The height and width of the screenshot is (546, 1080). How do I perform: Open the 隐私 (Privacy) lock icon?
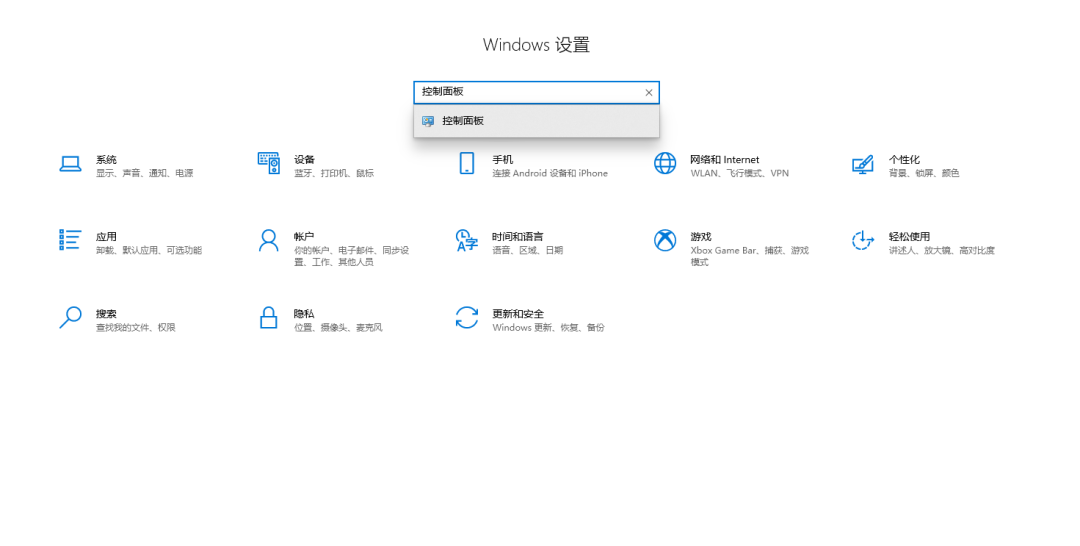coord(268,318)
